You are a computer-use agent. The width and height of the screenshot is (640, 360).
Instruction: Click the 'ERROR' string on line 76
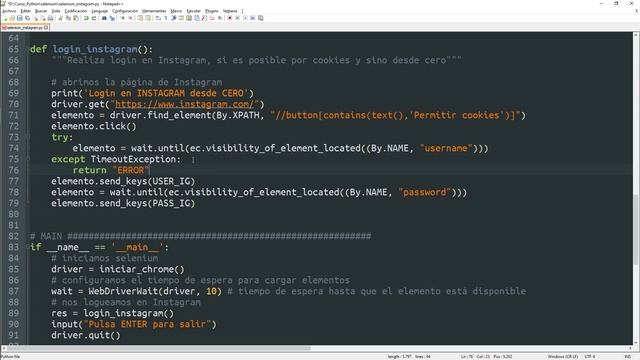click(131, 170)
